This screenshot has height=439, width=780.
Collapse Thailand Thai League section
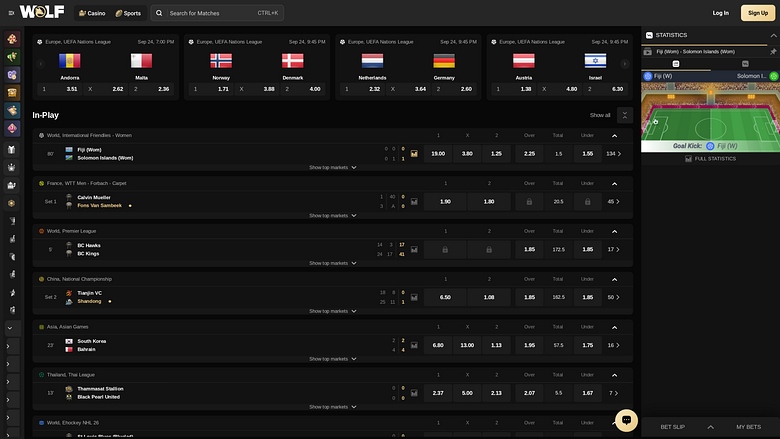tap(614, 375)
